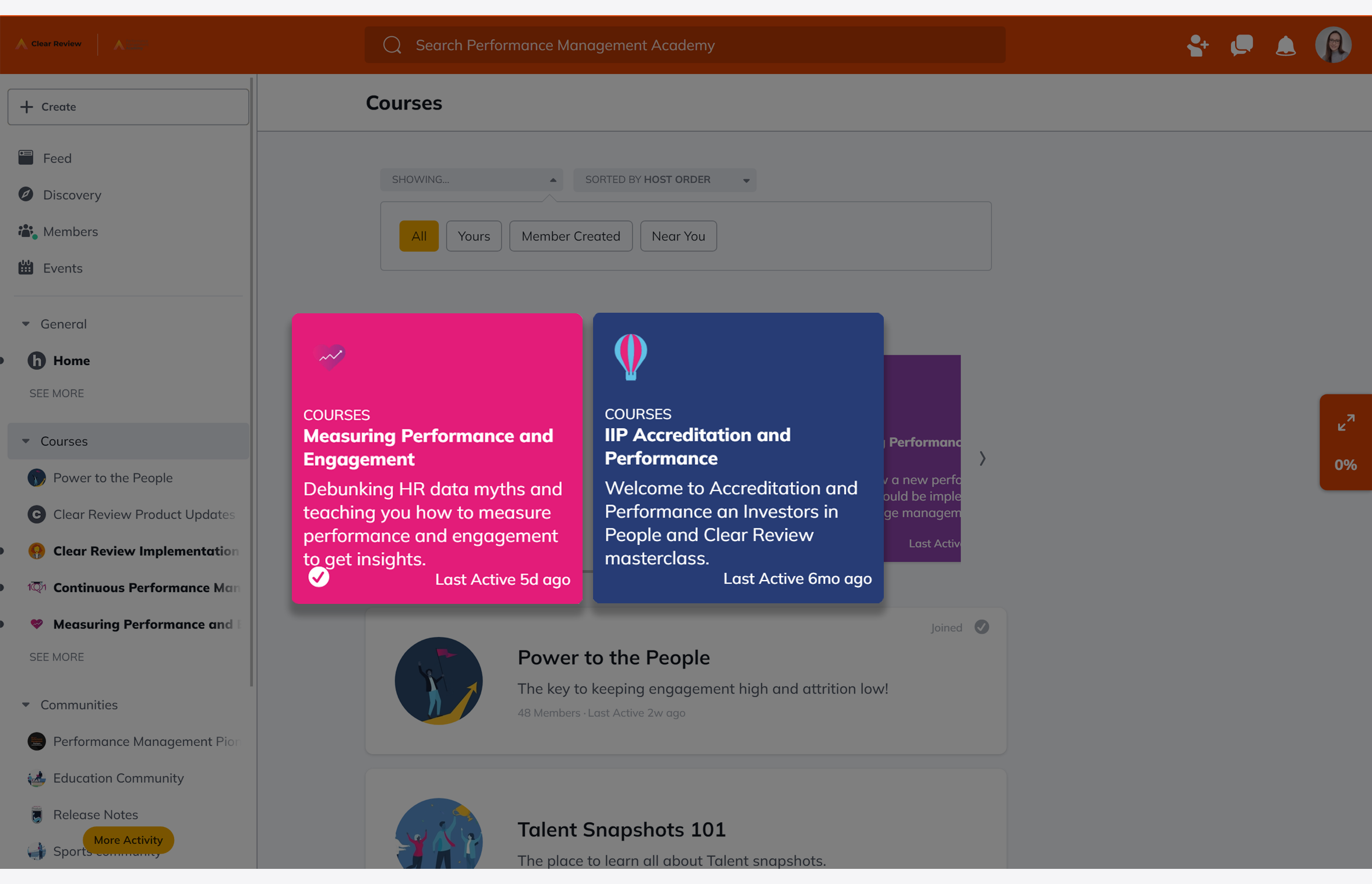Collapse the Communities section
This screenshot has height=884, width=1372.
26,705
